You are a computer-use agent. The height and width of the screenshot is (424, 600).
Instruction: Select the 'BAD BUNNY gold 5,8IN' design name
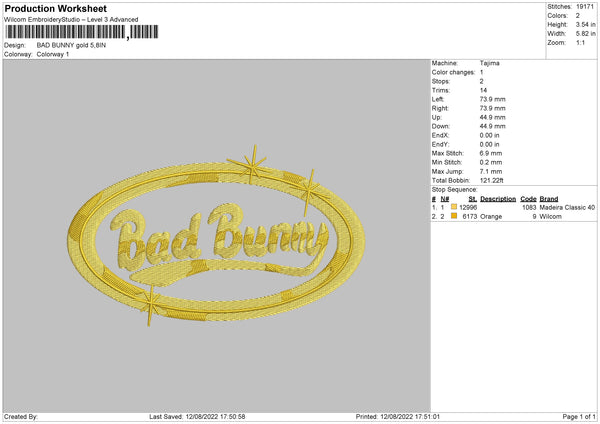pyautogui.click(x=71, y=45)
